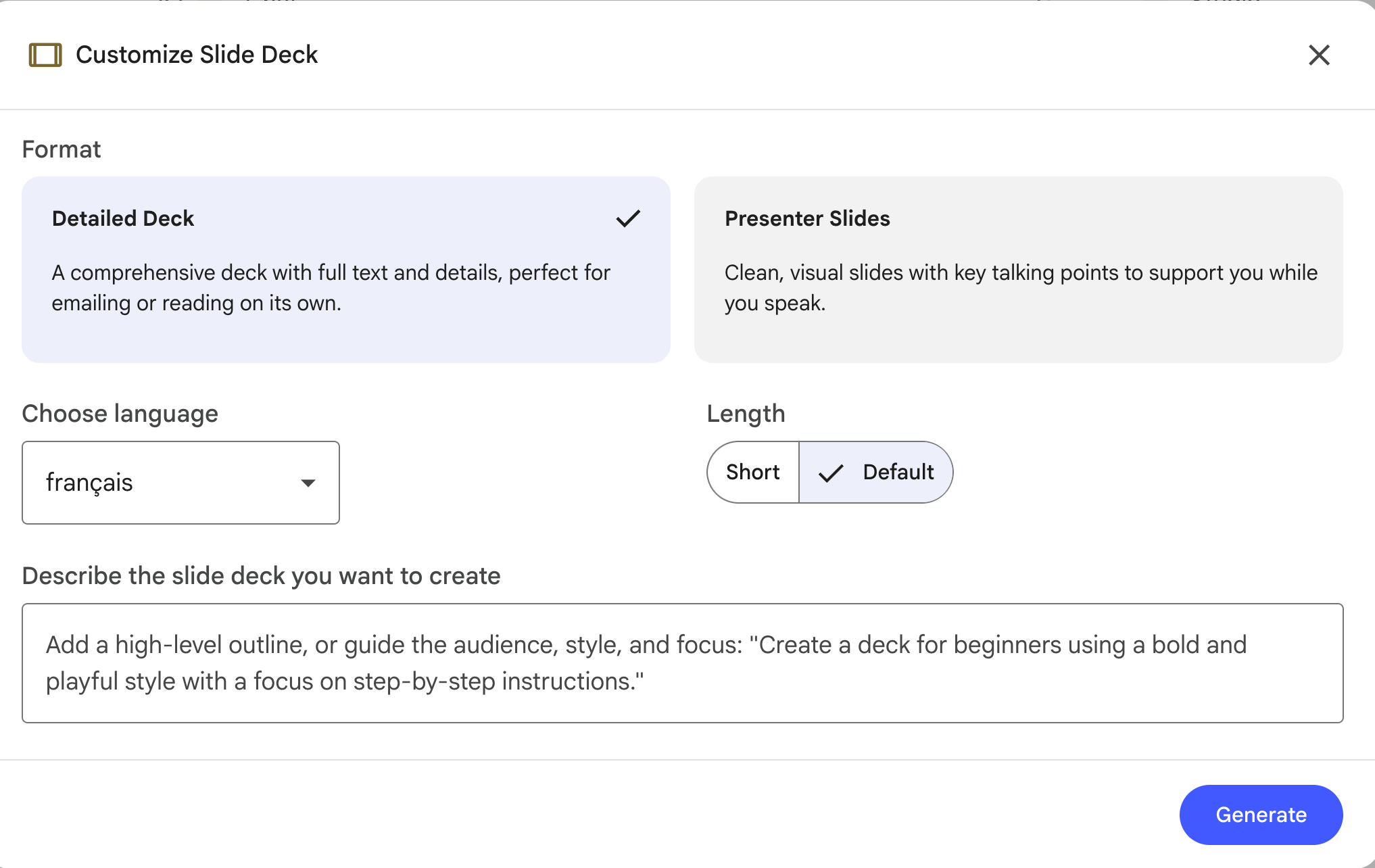The width and height of the screenshot is (1375, 868).
Task: Click the slide deck icon in header
Action: (x=45, y=55)
